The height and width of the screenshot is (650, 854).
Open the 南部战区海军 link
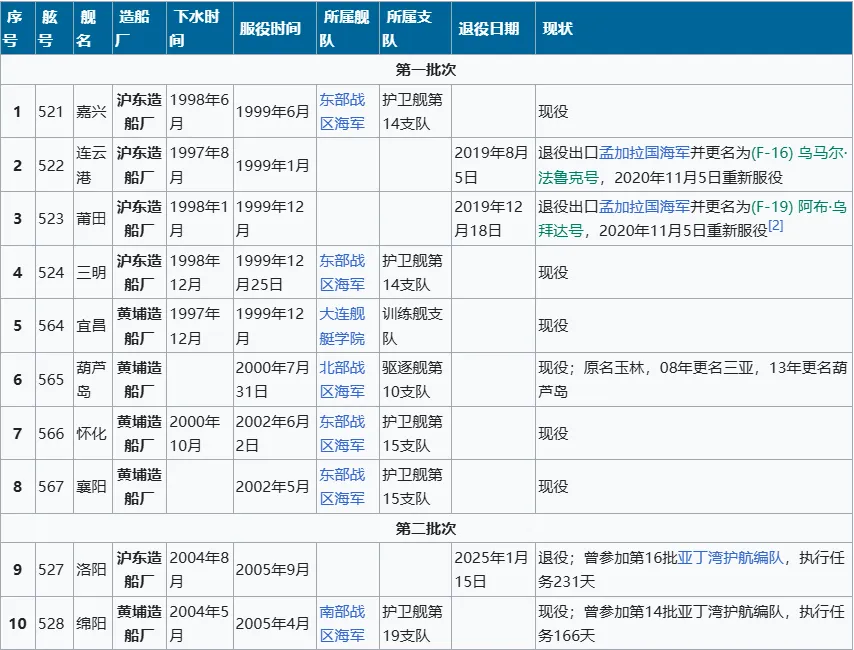click(342, 623)
